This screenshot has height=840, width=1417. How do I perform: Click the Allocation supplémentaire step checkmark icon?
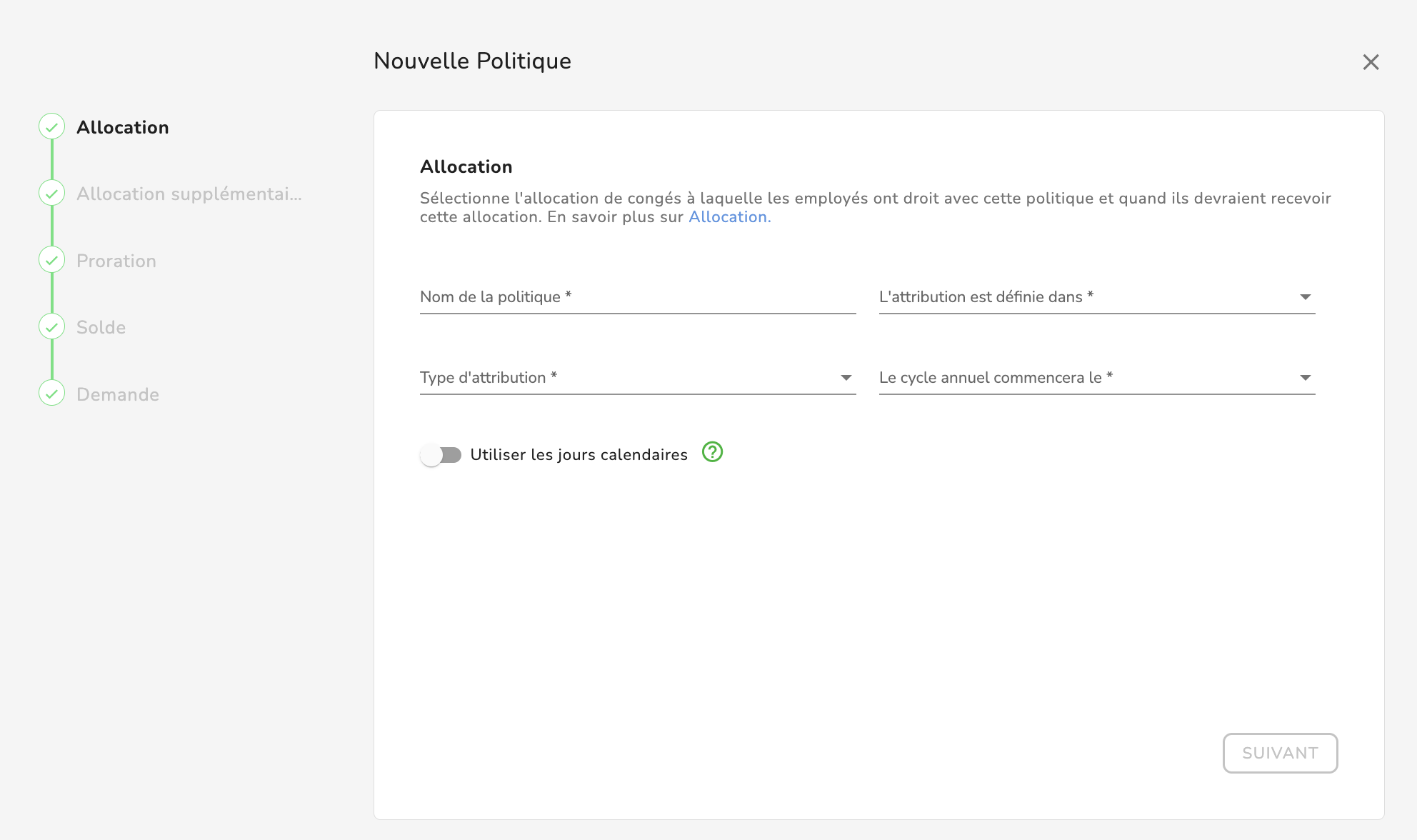coord(51,194)
